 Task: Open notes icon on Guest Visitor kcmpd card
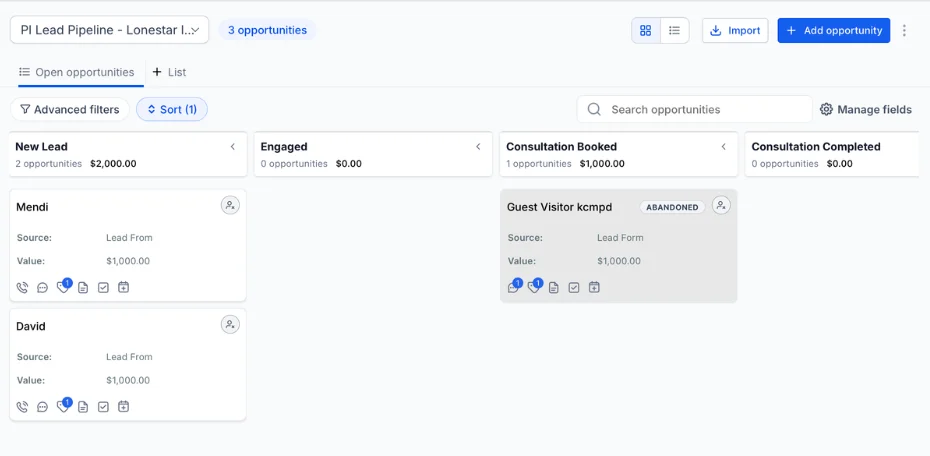coord(553,288)
